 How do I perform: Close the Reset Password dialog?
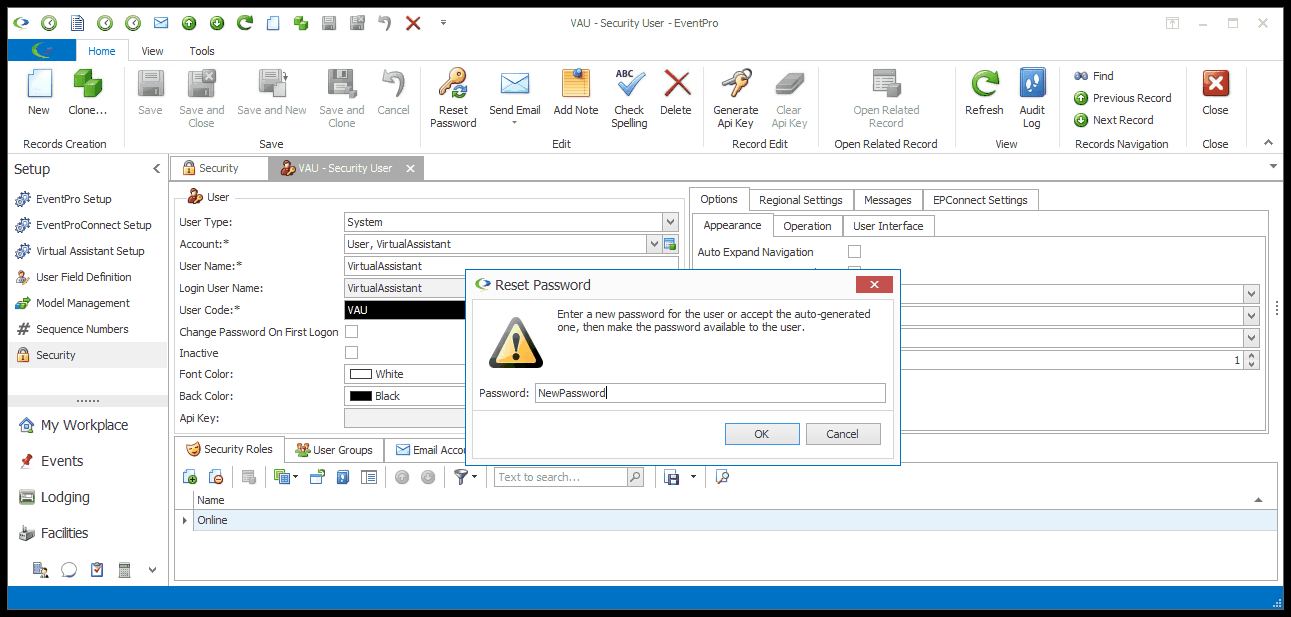874,285
